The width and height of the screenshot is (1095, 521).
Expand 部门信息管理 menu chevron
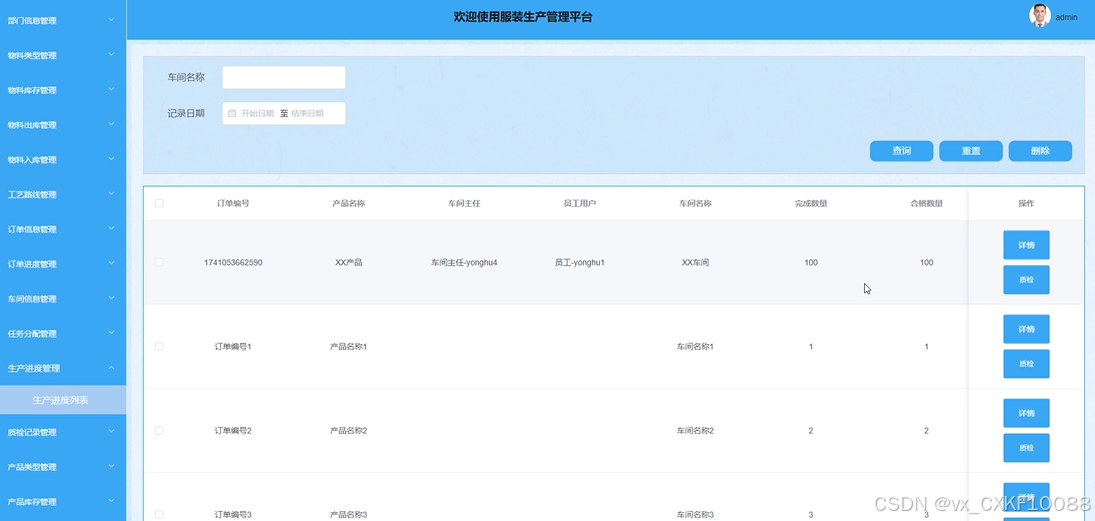pos(111,20)
